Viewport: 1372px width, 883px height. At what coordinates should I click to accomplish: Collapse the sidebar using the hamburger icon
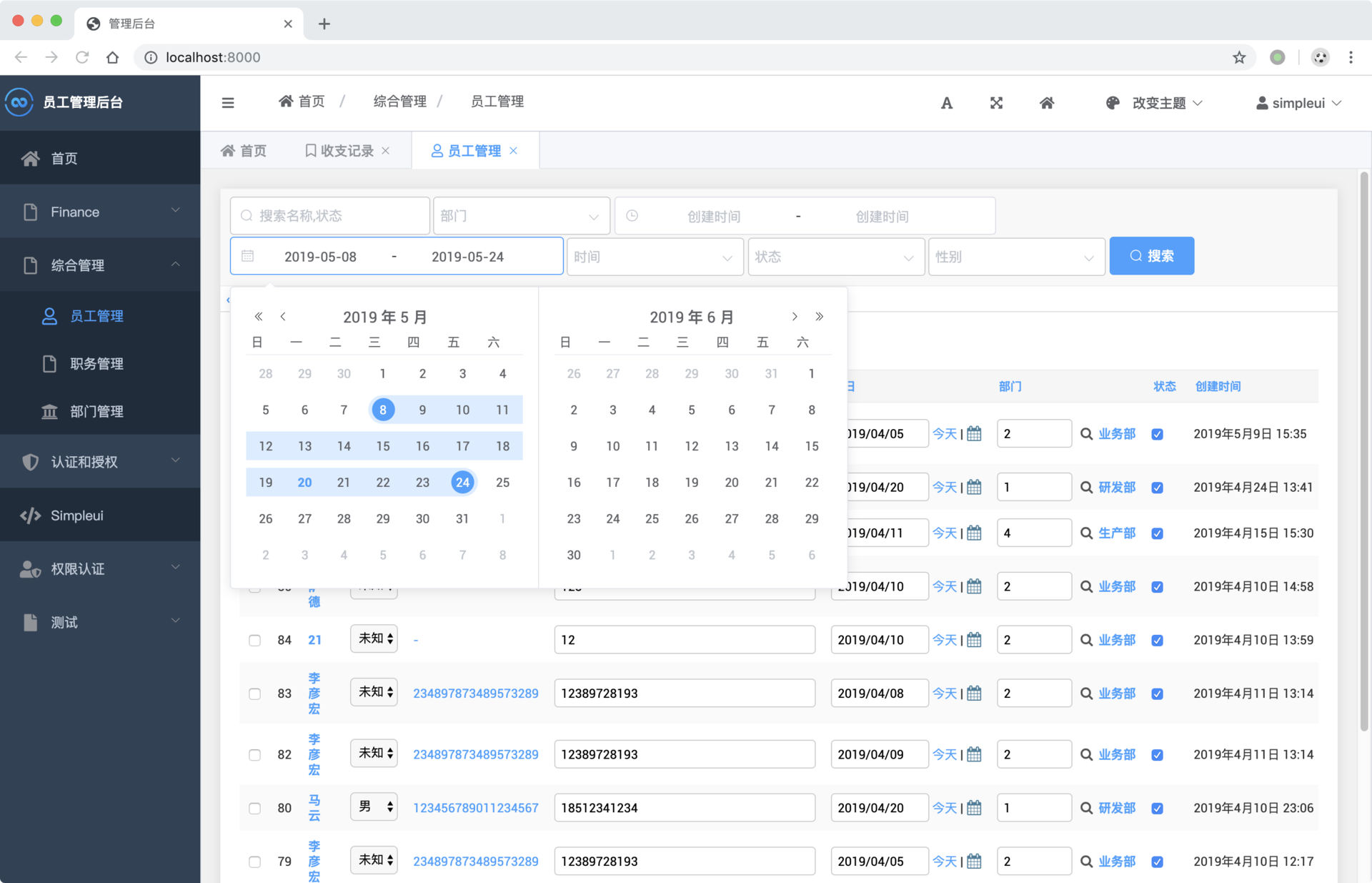(227, 102)
